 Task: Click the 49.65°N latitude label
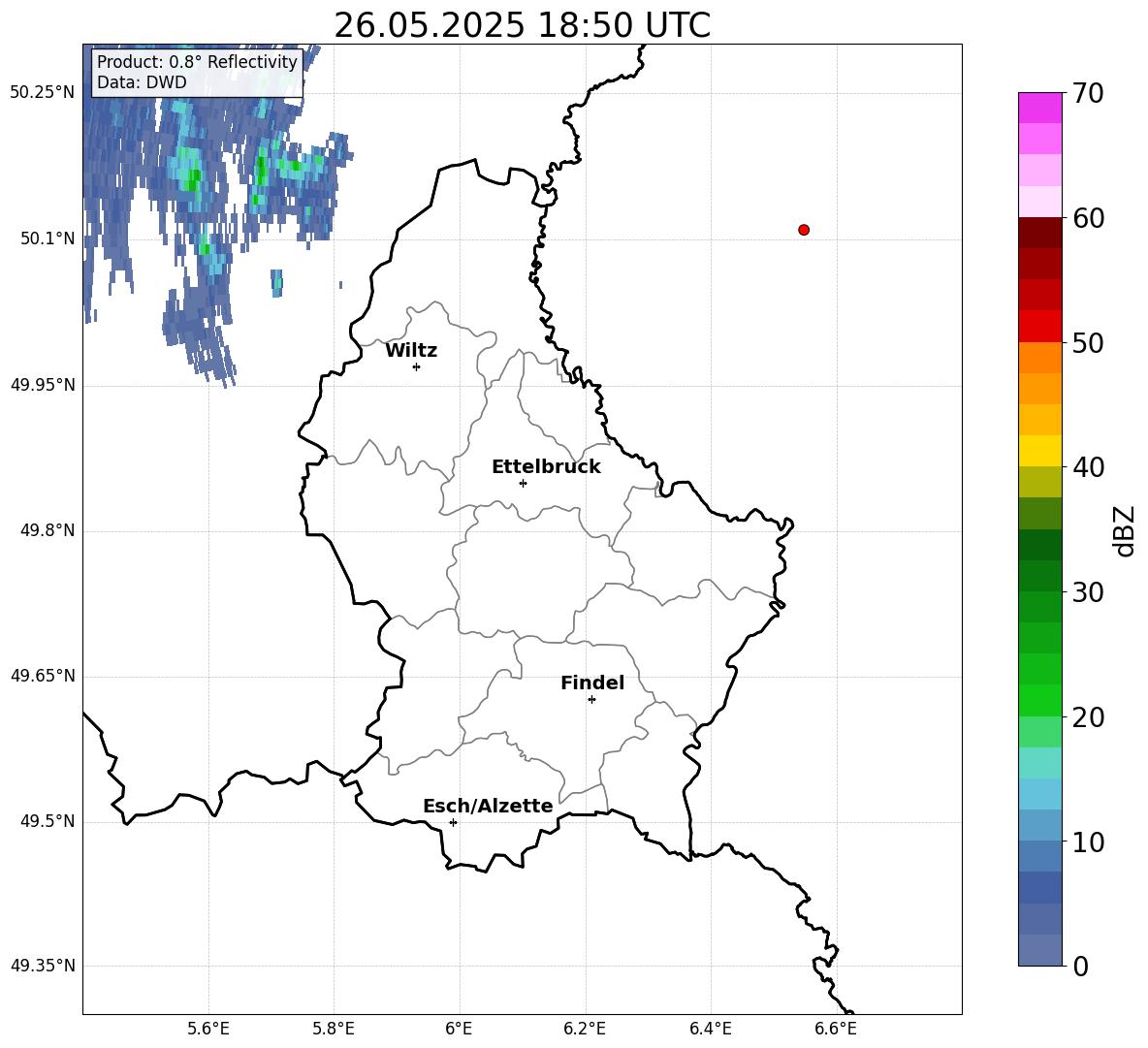[x=43, y=676]
